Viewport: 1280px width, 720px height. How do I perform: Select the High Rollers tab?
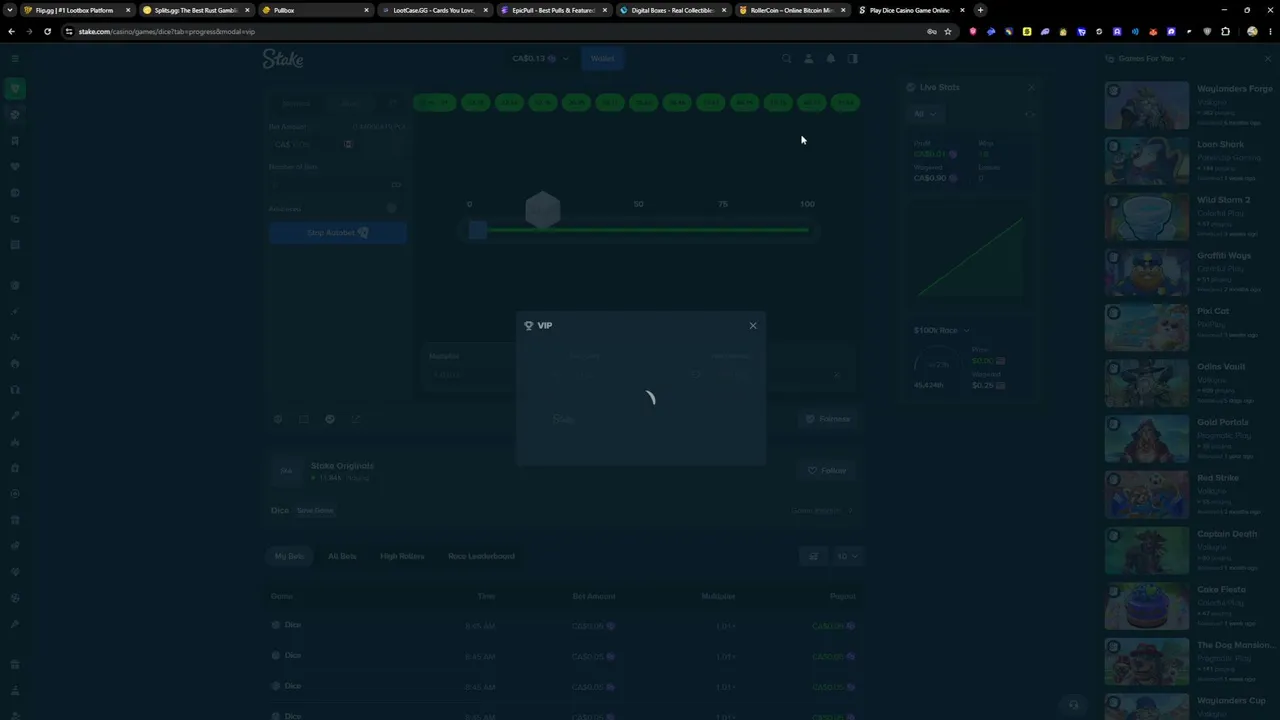[x=402, y=556]
